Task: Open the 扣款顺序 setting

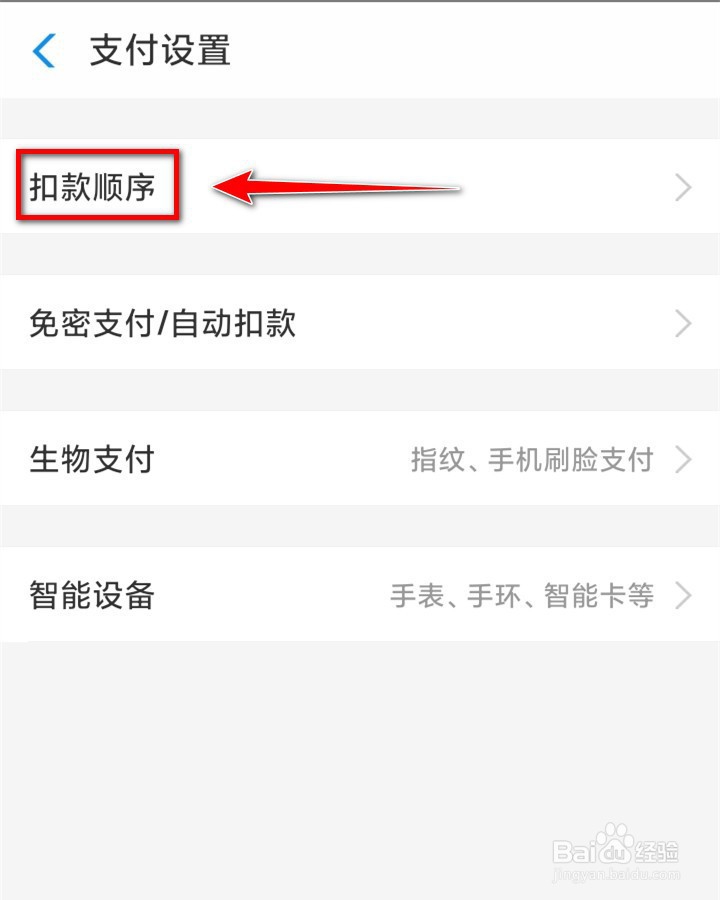Action: click(360, 186)
